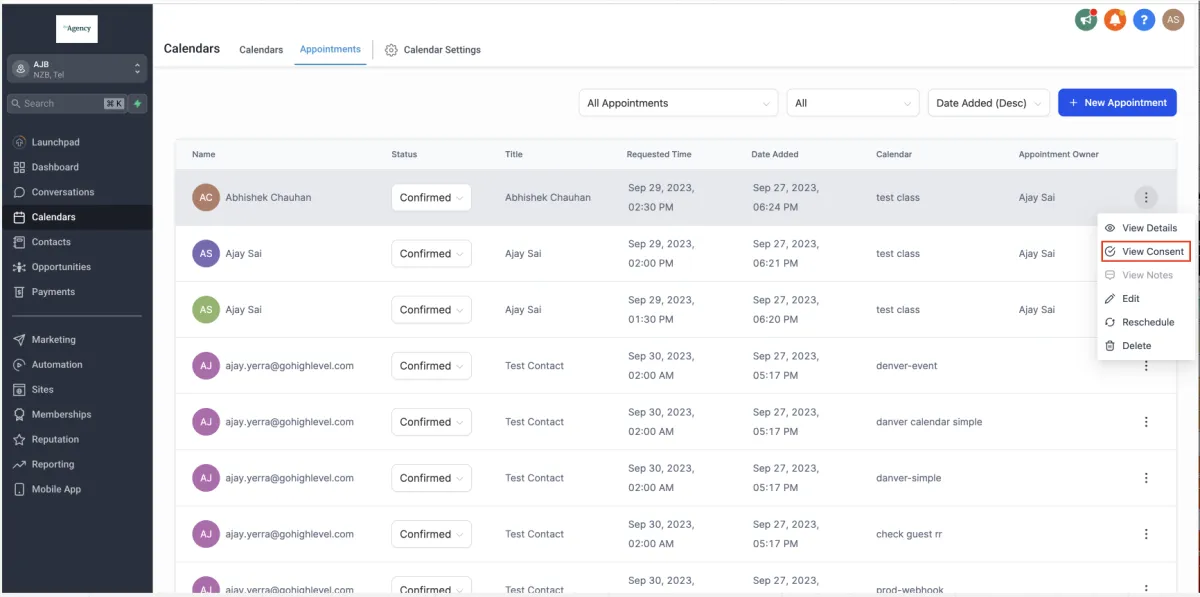Click the megaphone announcements icon
1200x597 pixels.
point(1086,19)
